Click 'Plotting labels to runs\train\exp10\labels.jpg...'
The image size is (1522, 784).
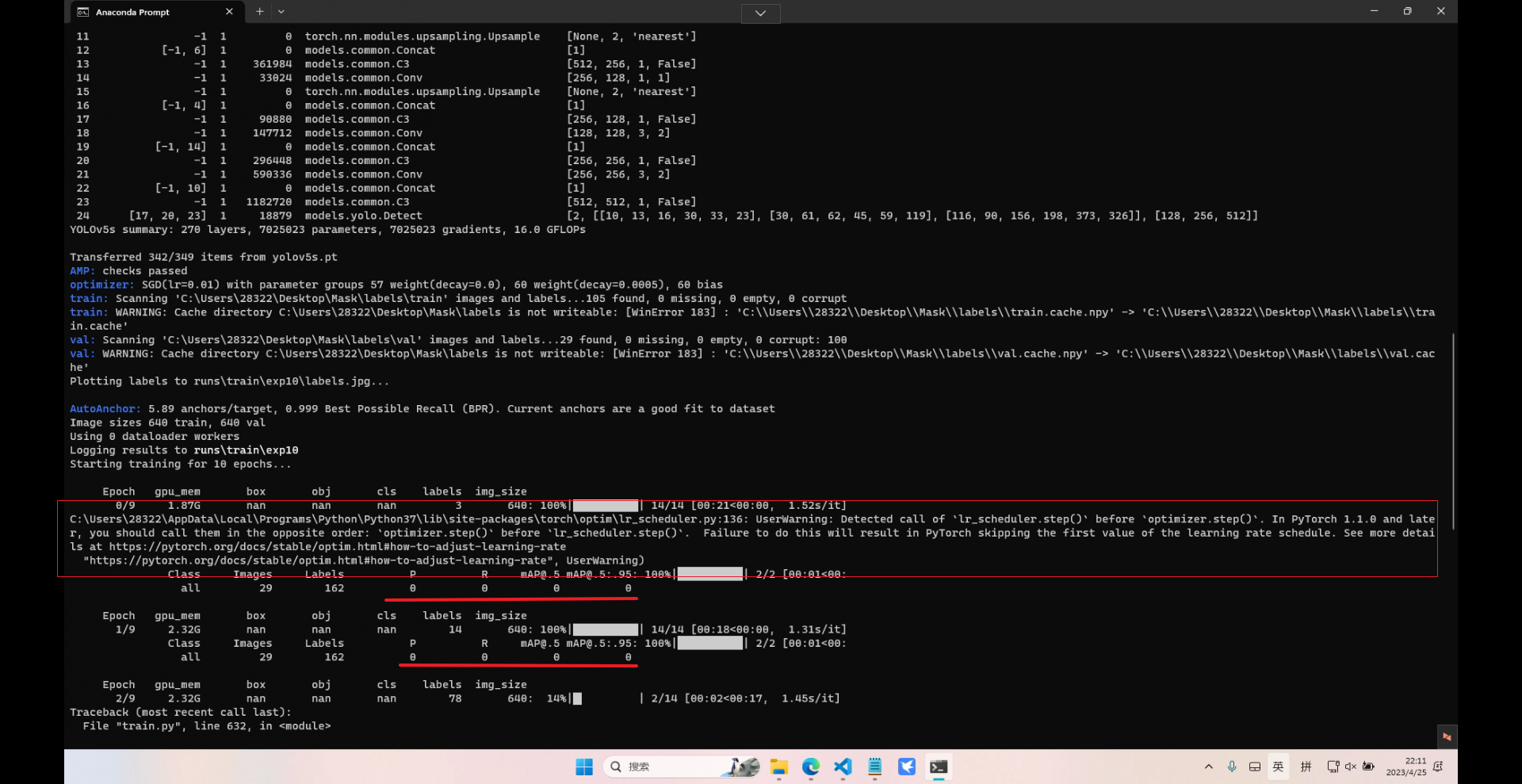click(x=230, y=381)
